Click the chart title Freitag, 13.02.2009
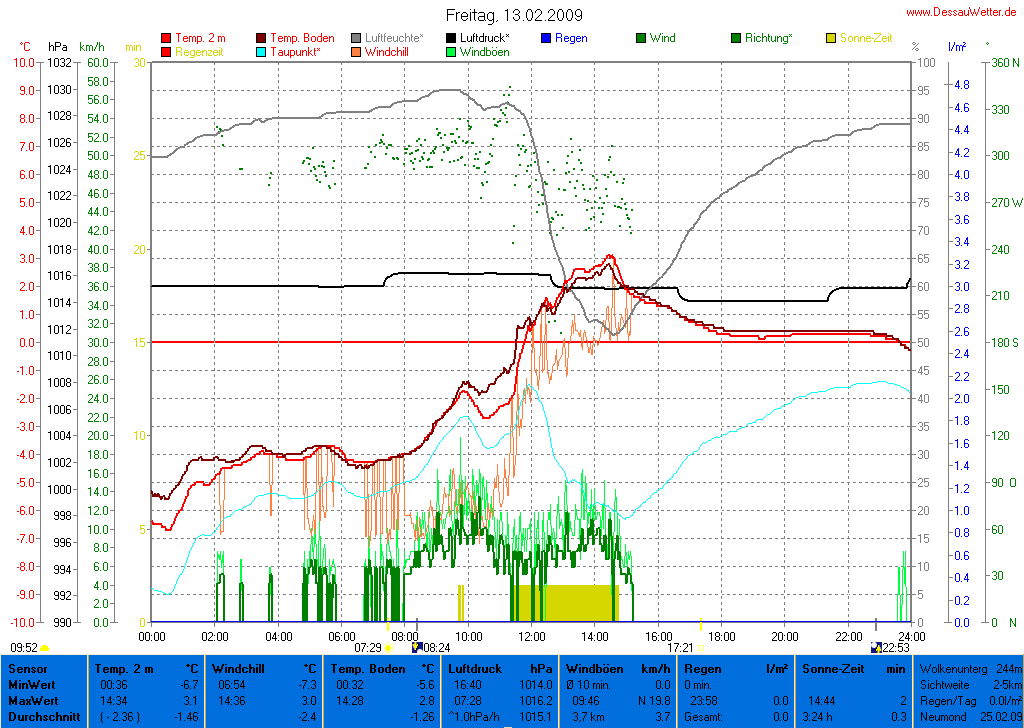The image size is (1024, 728). pyautogui.click(x=513, y=16)
